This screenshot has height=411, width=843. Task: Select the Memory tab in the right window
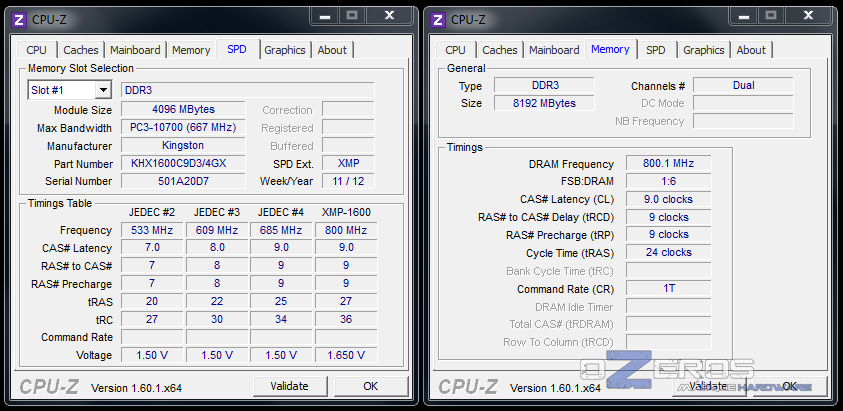click(610, 49)
